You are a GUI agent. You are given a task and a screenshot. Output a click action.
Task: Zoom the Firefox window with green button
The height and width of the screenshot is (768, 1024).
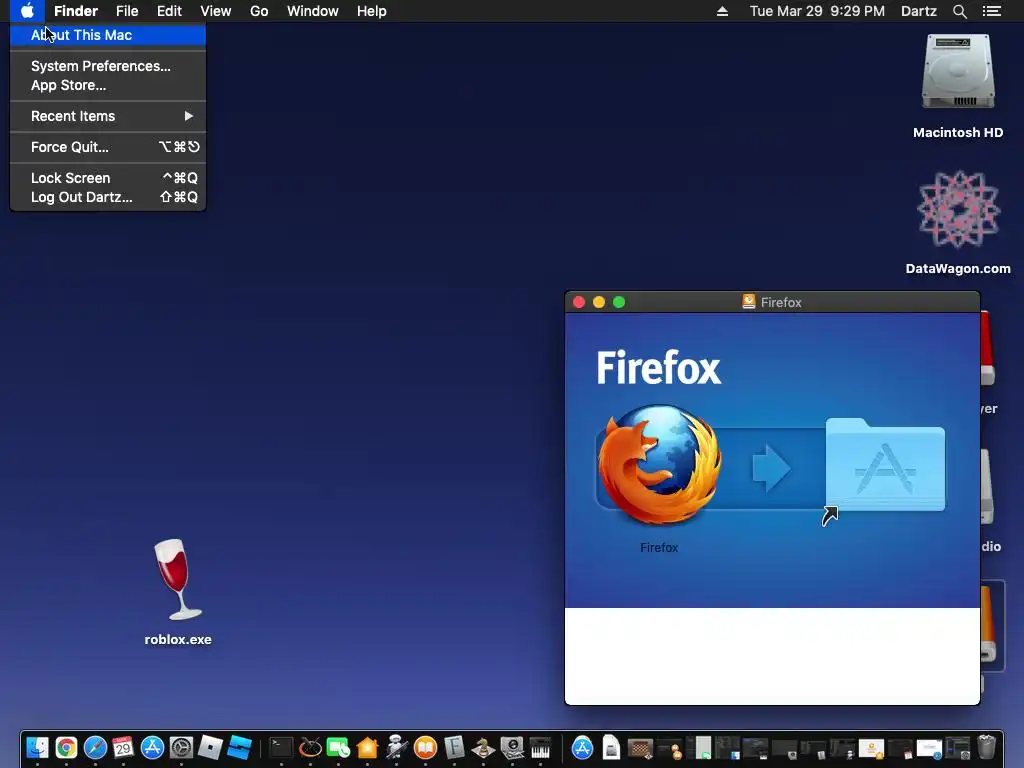point(619,302)
